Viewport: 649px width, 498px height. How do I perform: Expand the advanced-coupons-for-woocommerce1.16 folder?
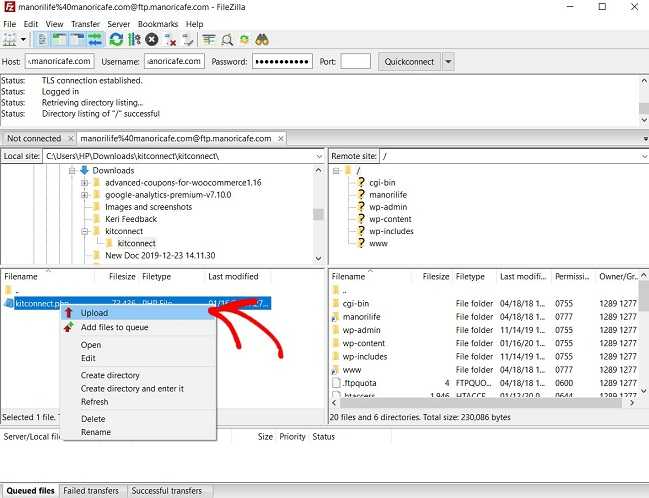pos(83,183)
